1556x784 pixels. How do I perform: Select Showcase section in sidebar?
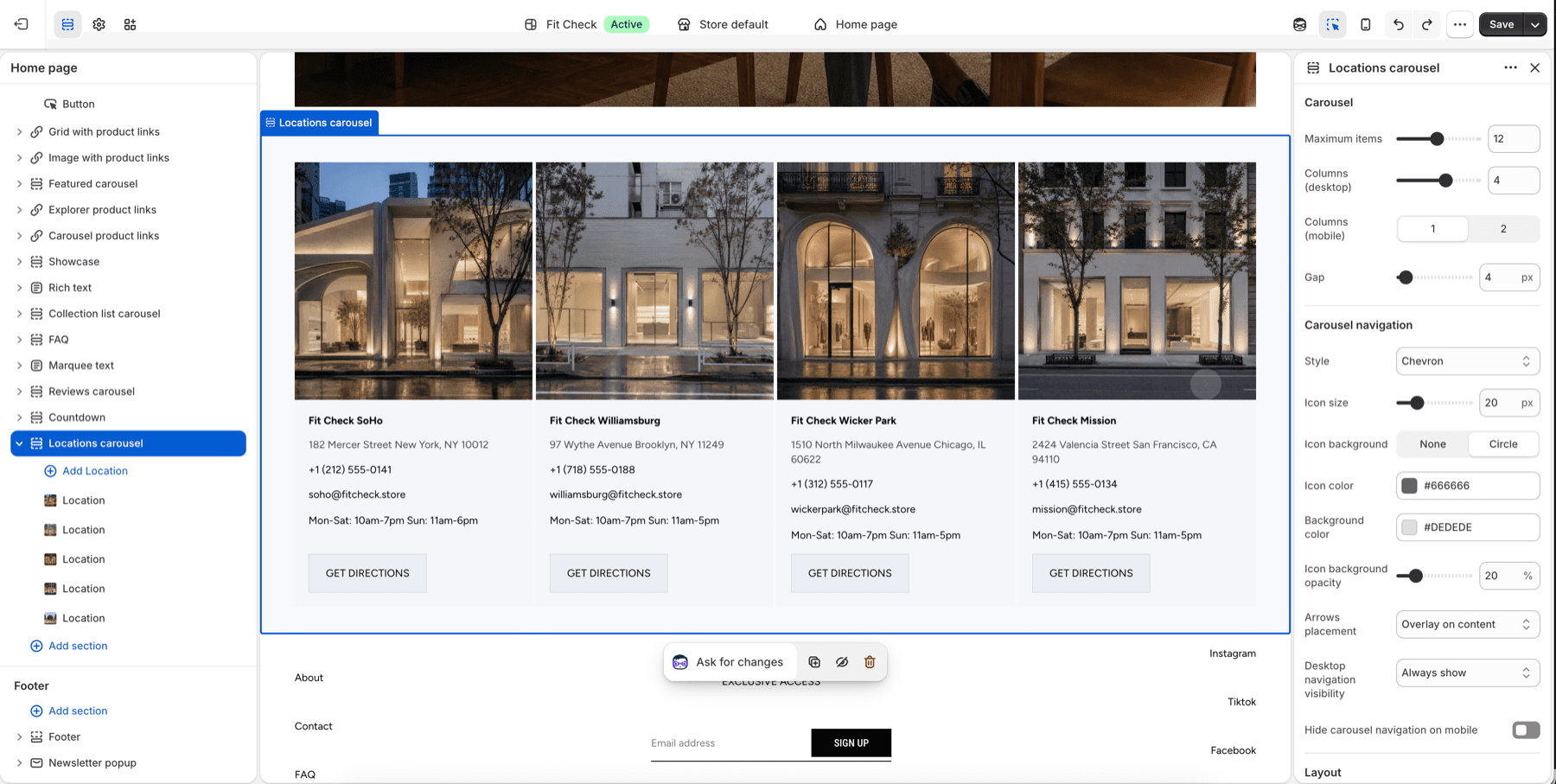74,261
